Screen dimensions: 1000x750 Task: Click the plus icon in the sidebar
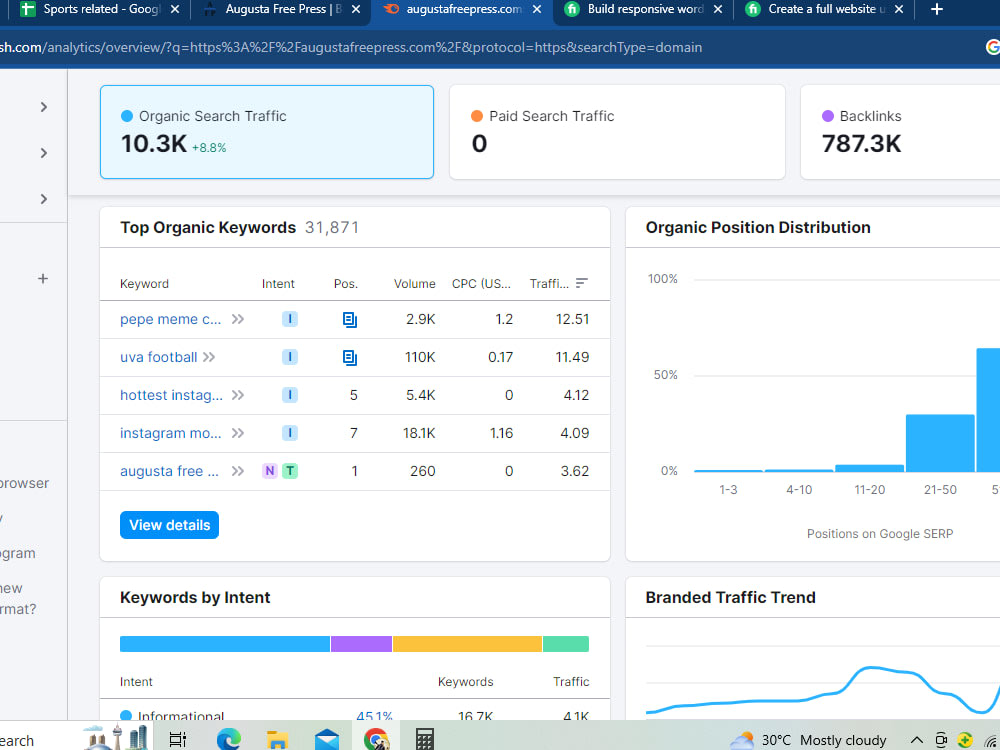point(43,279)
